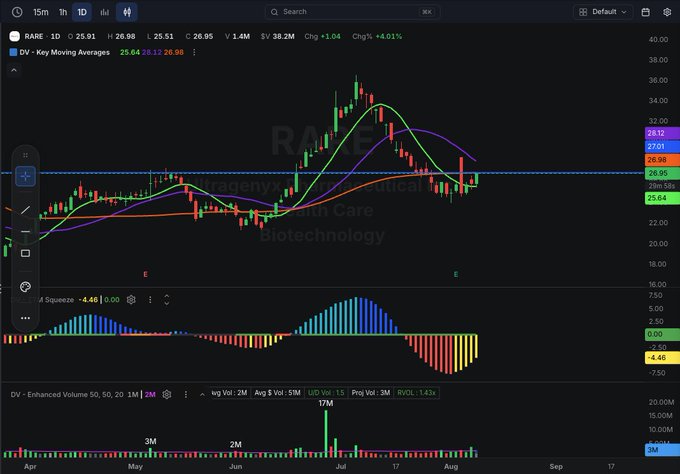Grab the drawing toolbar drag handle
The width and height of the screenshot is (680, 474).
[26, 155]
